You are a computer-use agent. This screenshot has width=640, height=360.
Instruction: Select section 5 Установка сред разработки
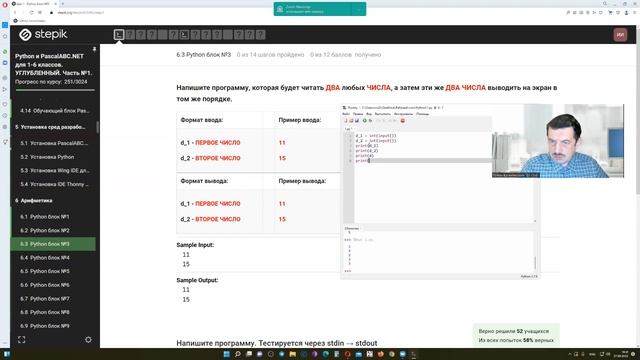point(50,127)
